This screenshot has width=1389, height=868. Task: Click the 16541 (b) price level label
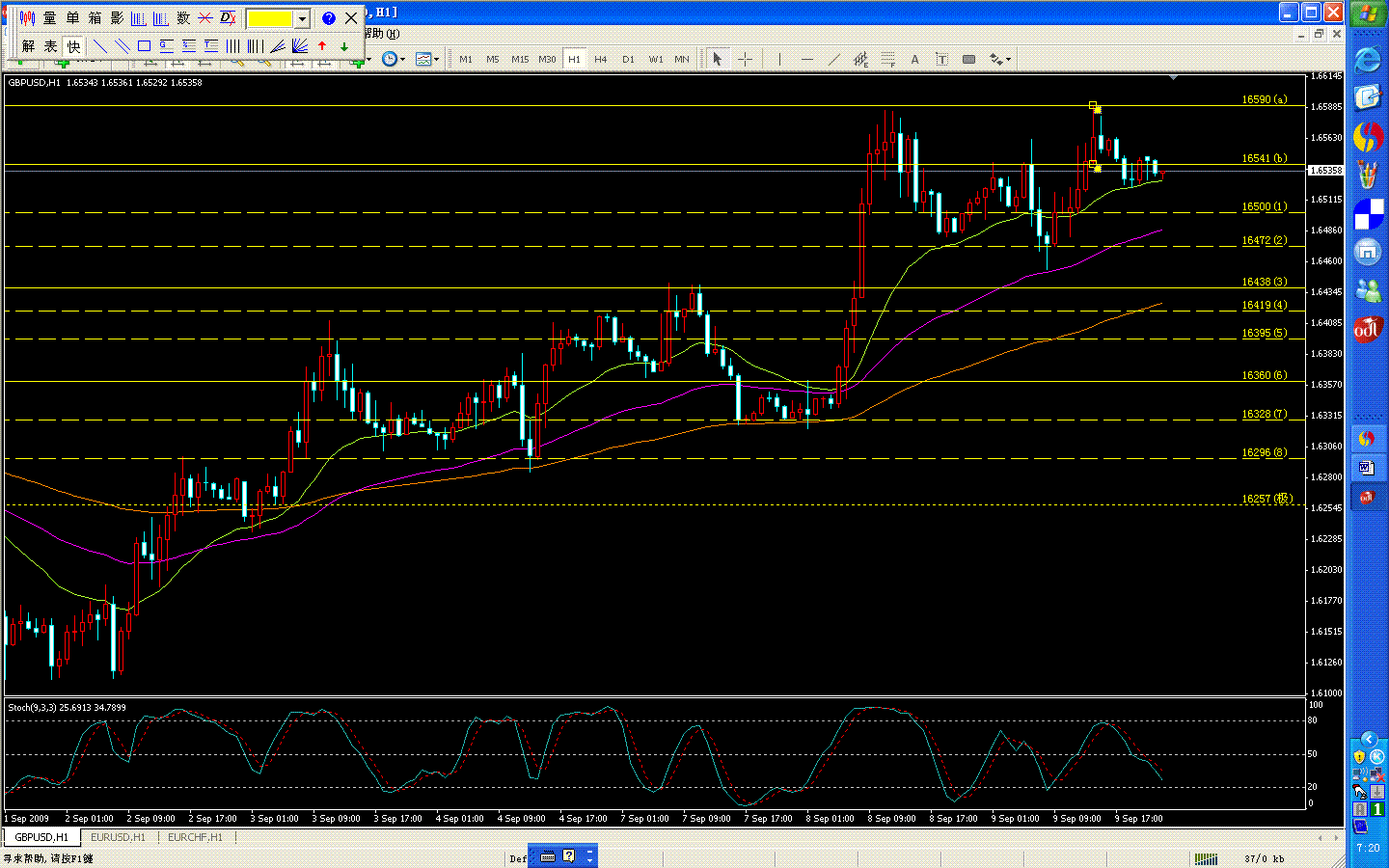(1264, 158)
